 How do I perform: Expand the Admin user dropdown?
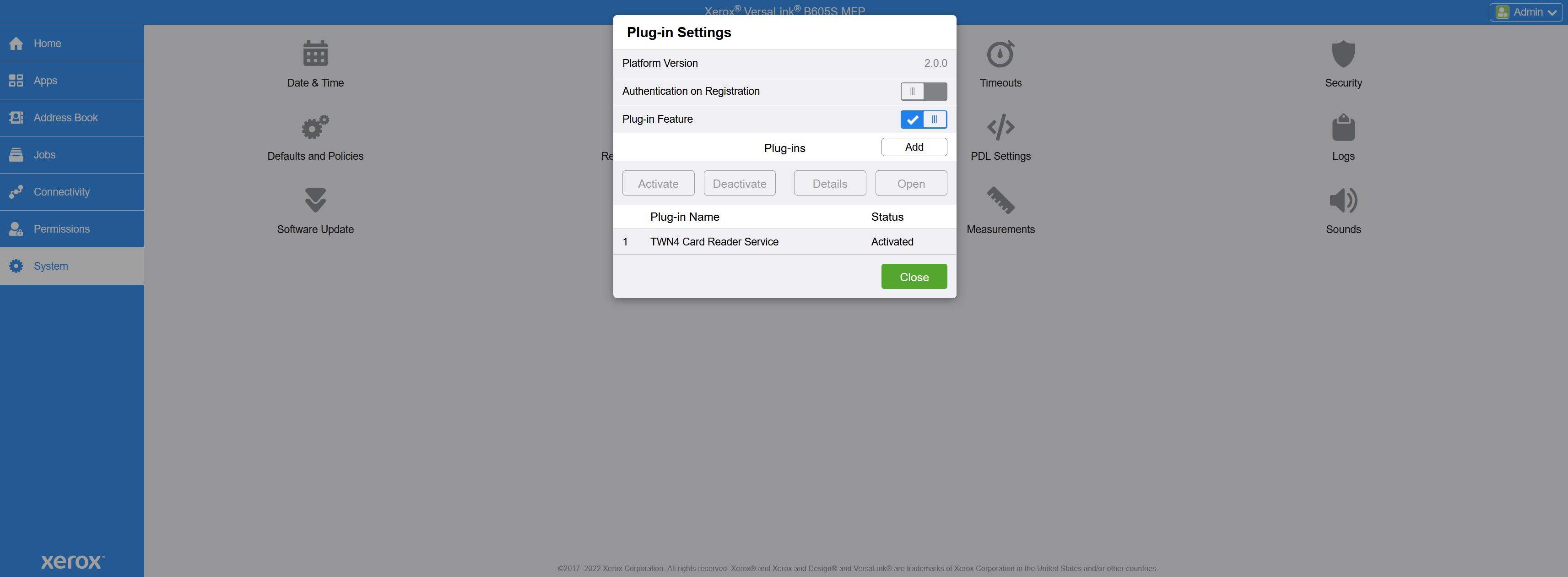click(x=1525, y=12)
